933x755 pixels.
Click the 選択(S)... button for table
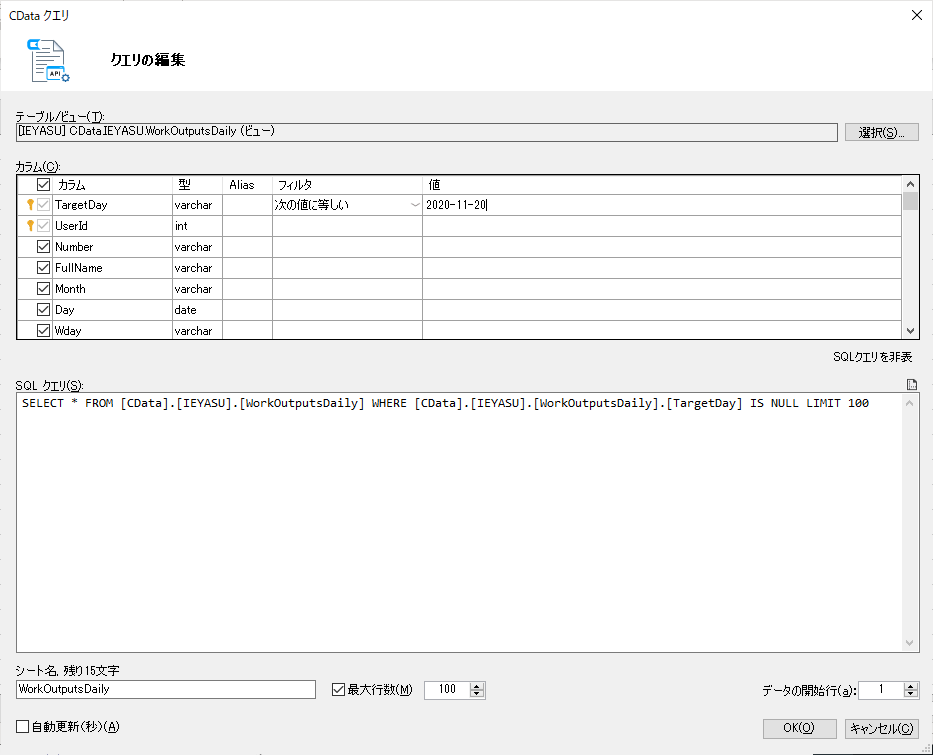point(881,132)
